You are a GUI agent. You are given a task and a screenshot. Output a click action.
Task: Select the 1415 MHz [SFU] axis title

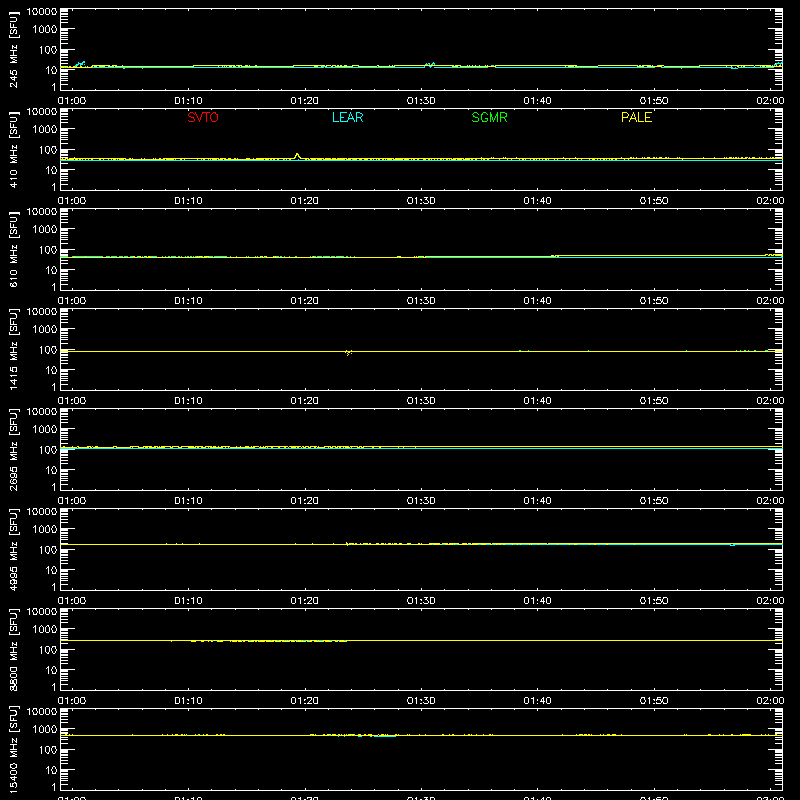pyautogui.click(x=13, y=350)
